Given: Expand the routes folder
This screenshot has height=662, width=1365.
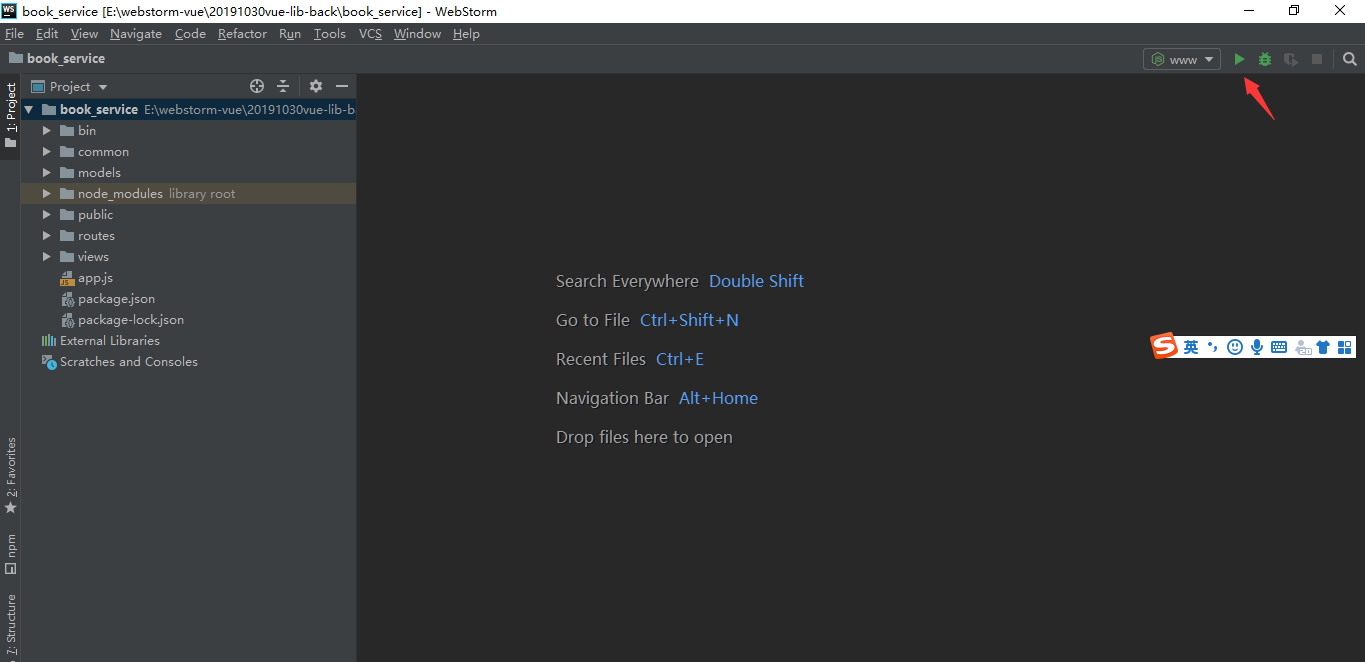Looking at the screenshot, I should click(45, 235).
